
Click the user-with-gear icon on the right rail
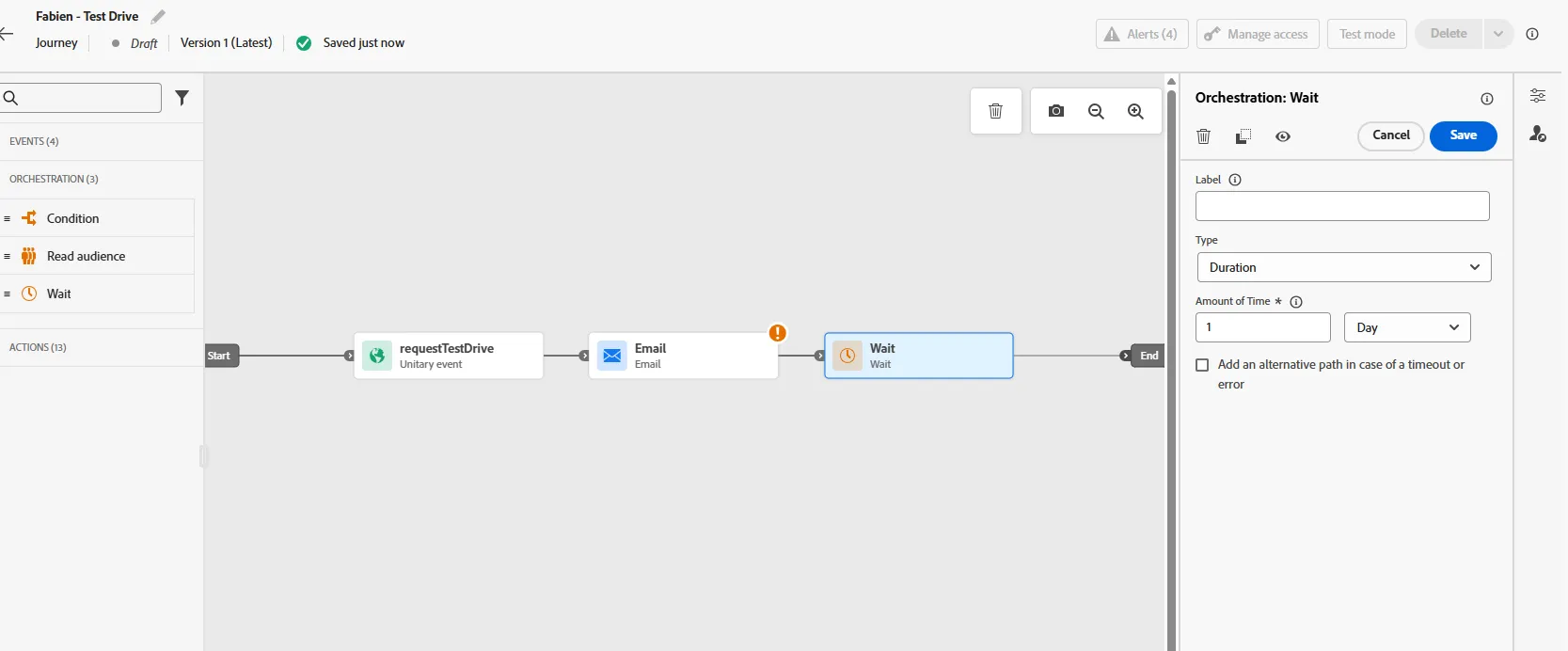[x=1538, y=135]
